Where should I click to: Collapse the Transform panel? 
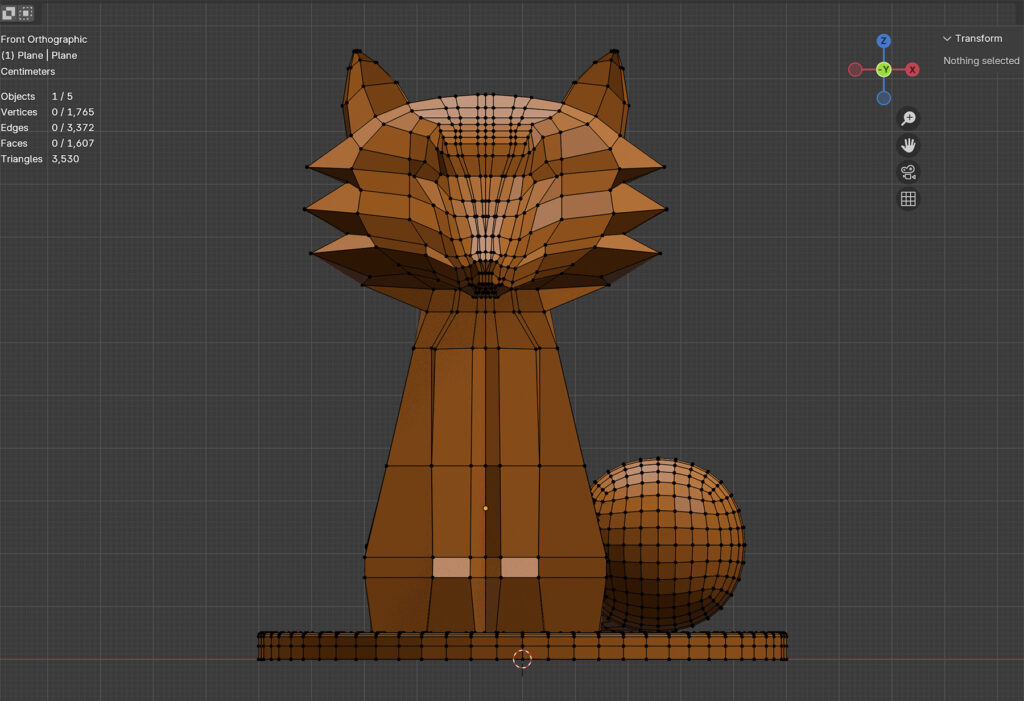948,39
